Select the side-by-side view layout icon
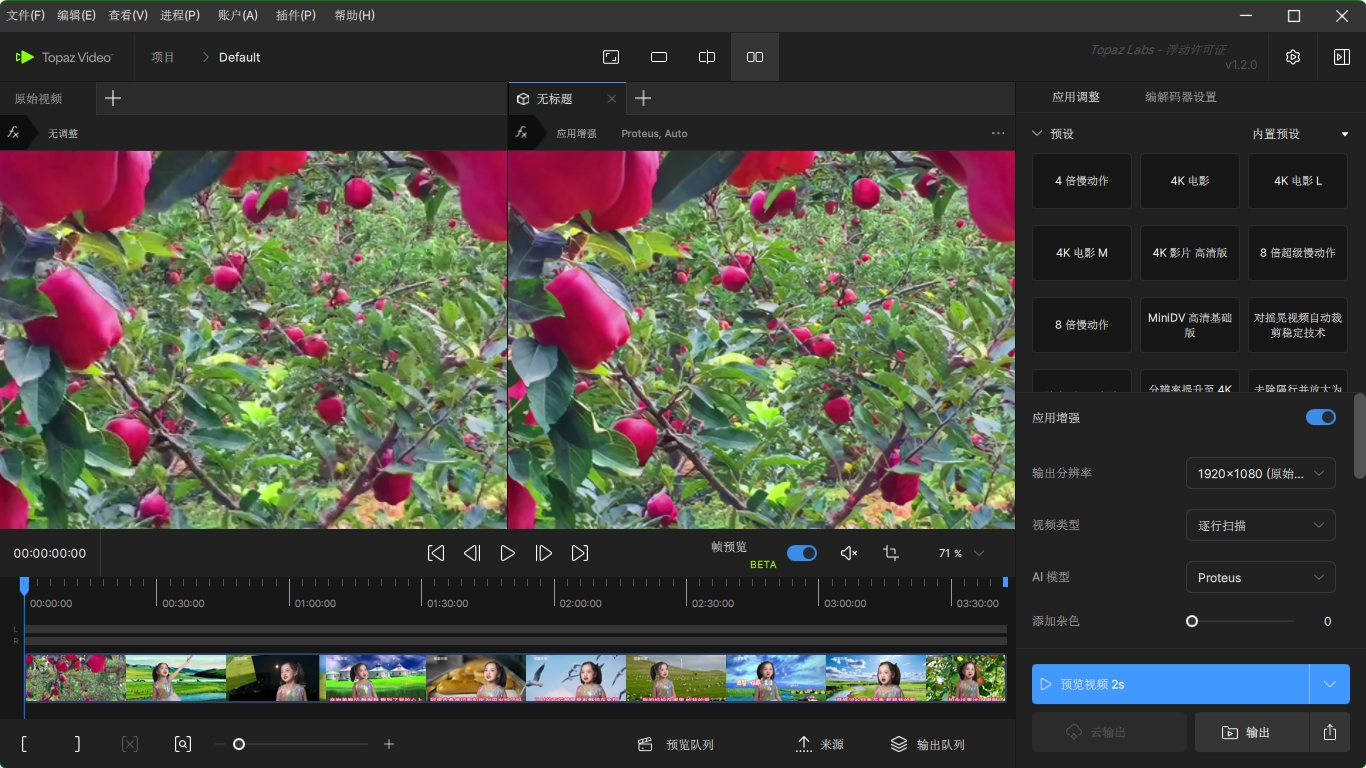Image resolution: width=1366 pixels, height=768 pixels. coord(755,57)
